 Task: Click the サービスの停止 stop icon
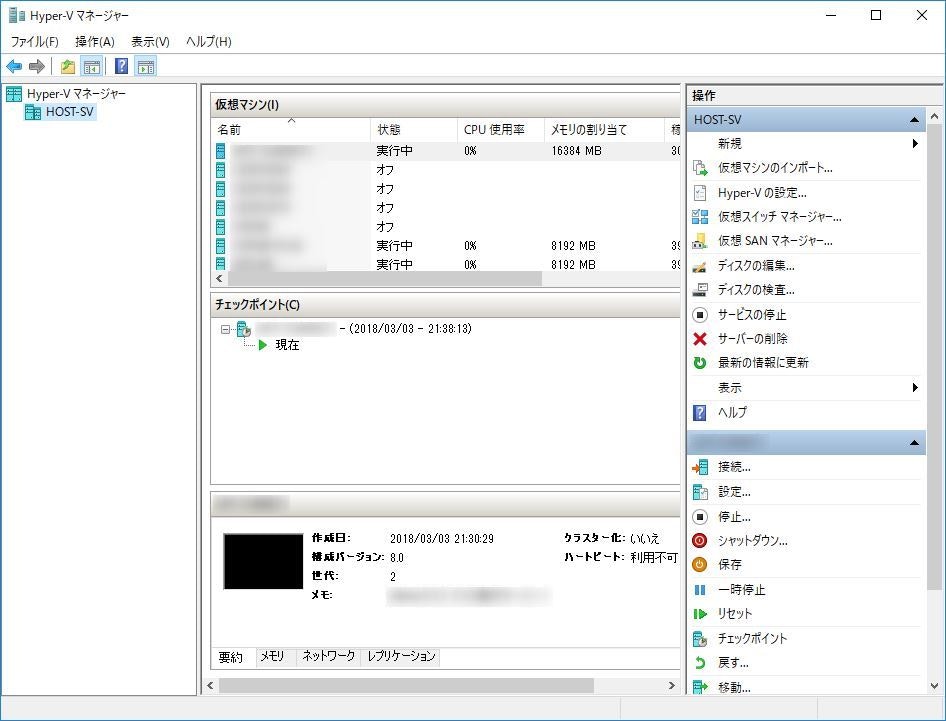click(700, 314)
